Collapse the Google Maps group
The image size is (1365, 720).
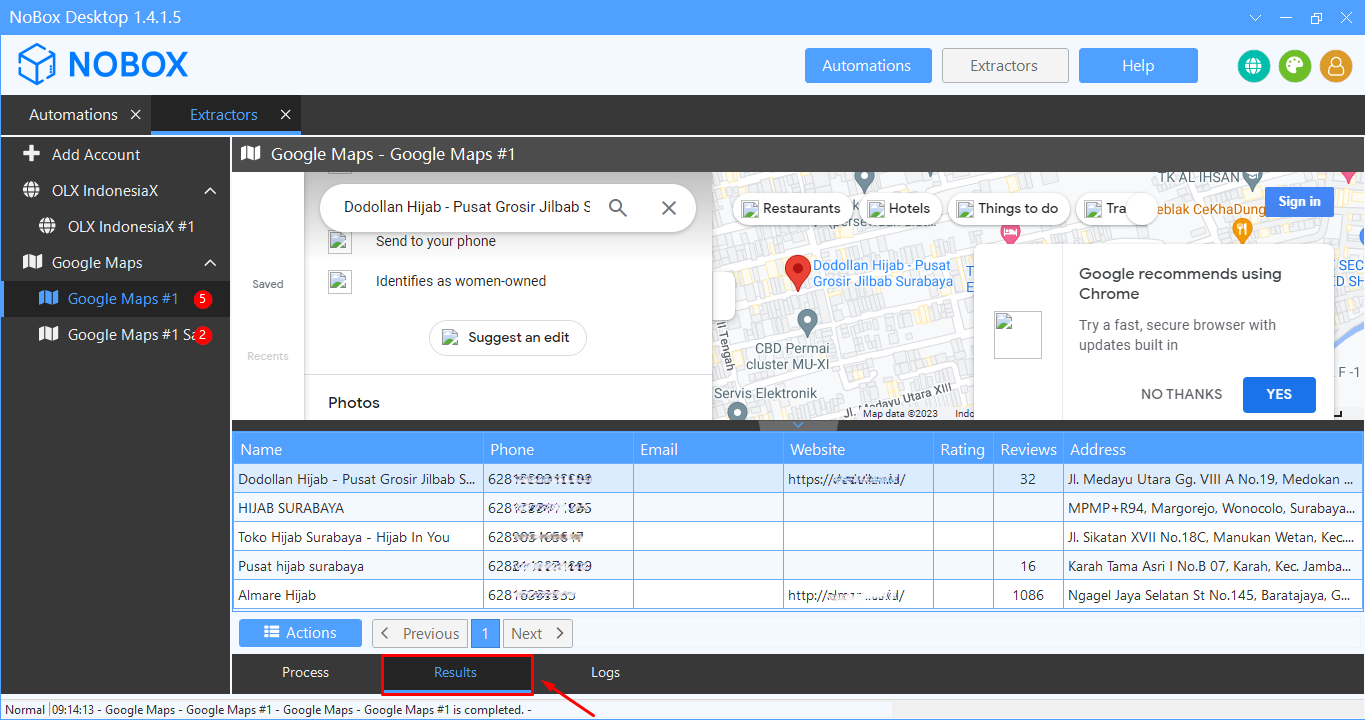point(210,263)
